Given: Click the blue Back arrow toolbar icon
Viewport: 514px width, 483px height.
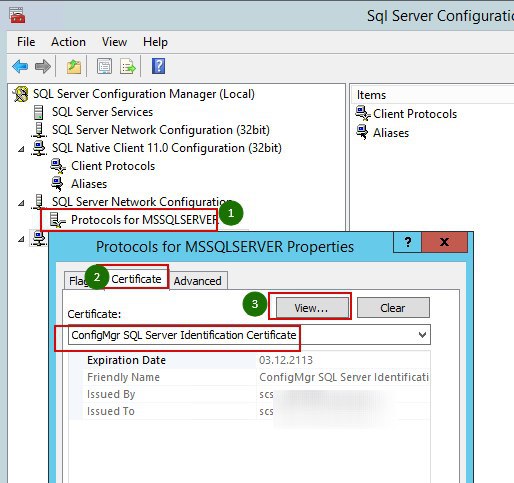Looking at the screenshot, I should click(20, 66).
